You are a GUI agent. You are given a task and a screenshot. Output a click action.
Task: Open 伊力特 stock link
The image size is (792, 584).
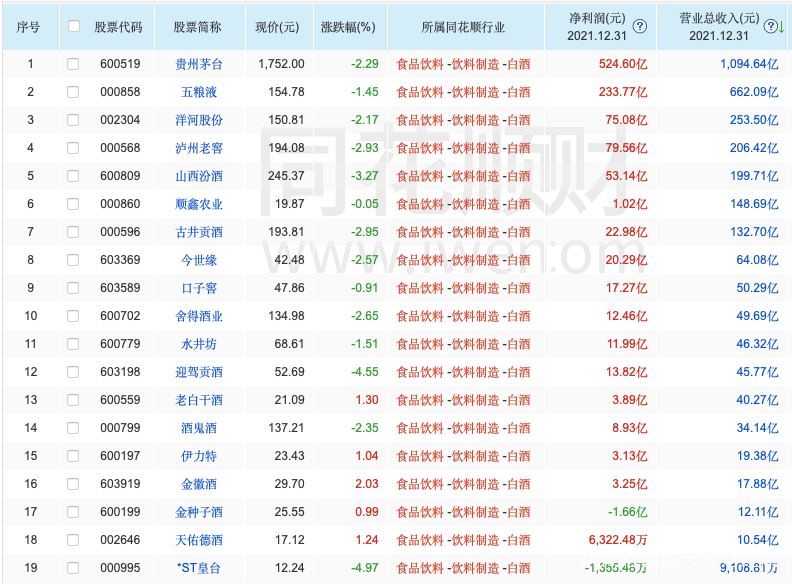[x=199, y=456]
